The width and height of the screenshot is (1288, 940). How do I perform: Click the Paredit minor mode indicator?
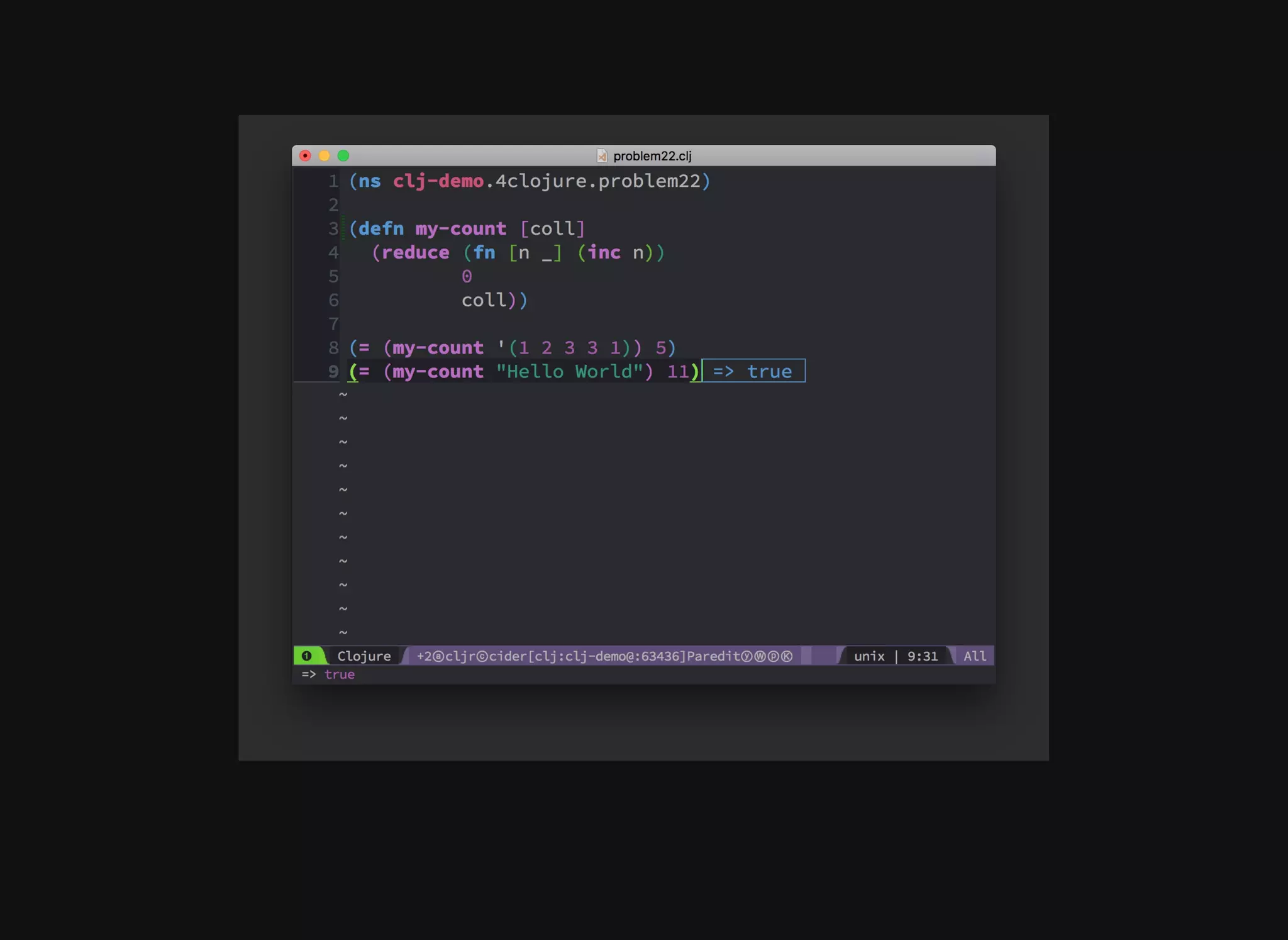pos(713,656)
